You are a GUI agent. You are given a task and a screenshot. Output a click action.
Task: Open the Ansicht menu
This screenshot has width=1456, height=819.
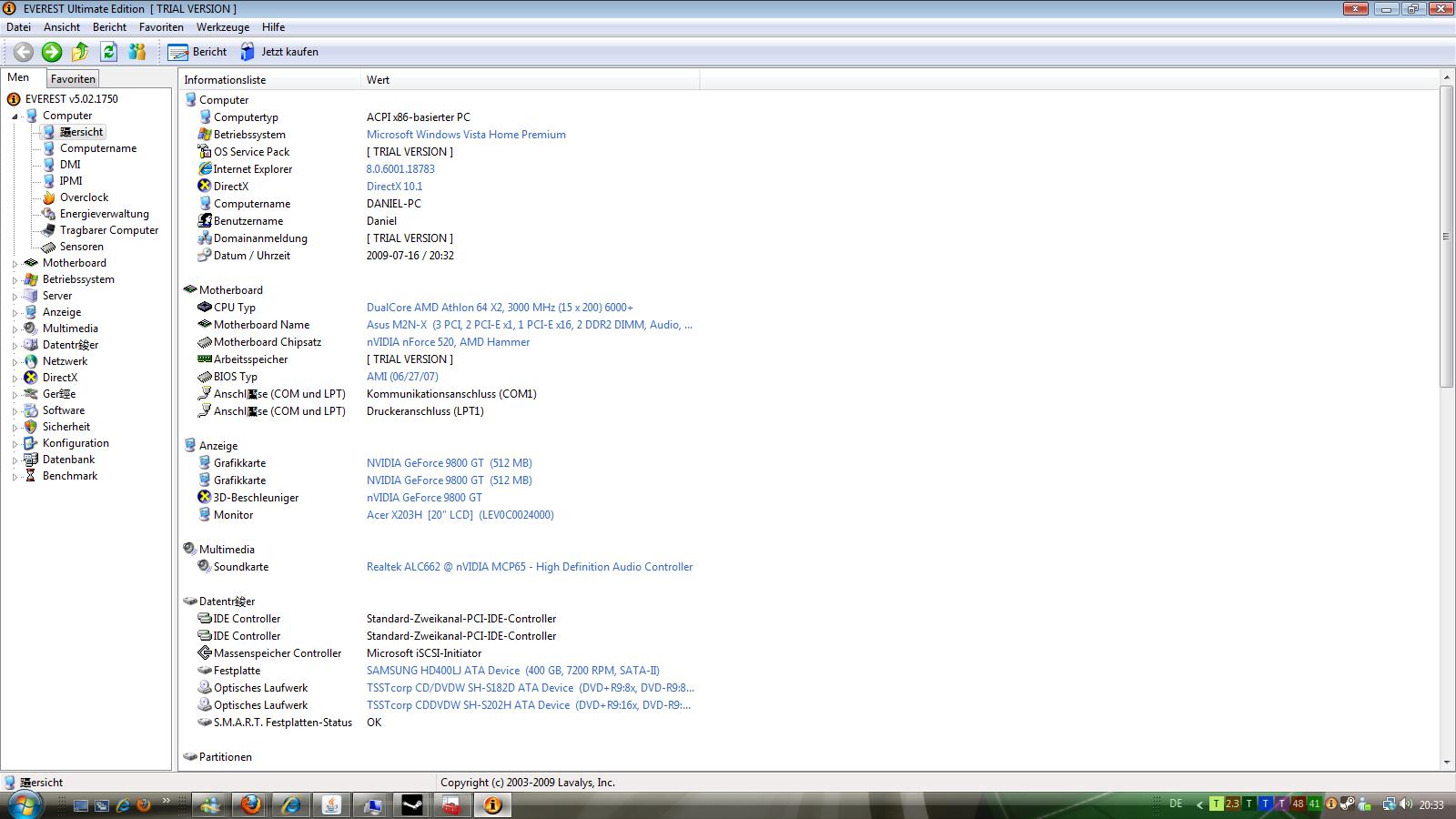coord(62,27)
